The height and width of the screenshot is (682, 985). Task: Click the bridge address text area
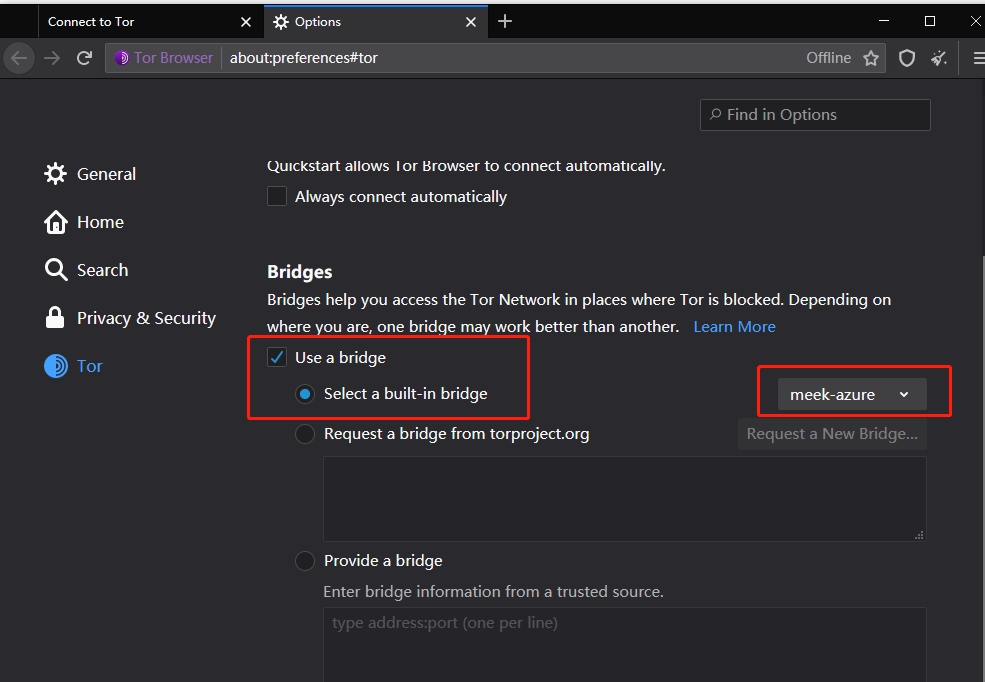[624, 640]
